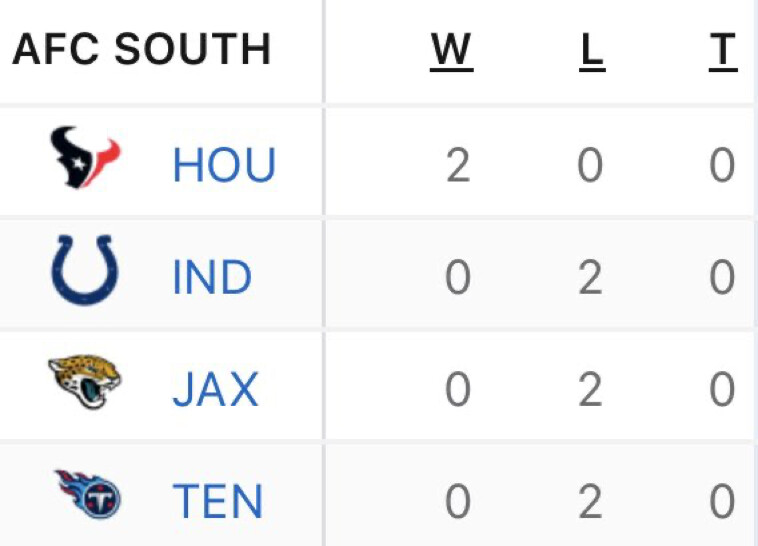Sort standings by the L column

pyautogui.click(x=592, y=50)
